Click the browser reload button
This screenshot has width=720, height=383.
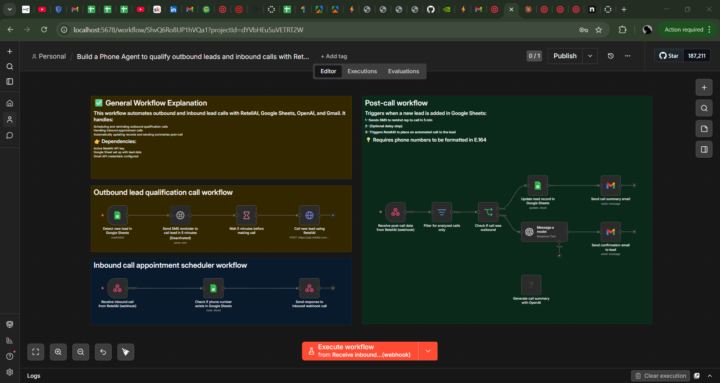point(44,30)
